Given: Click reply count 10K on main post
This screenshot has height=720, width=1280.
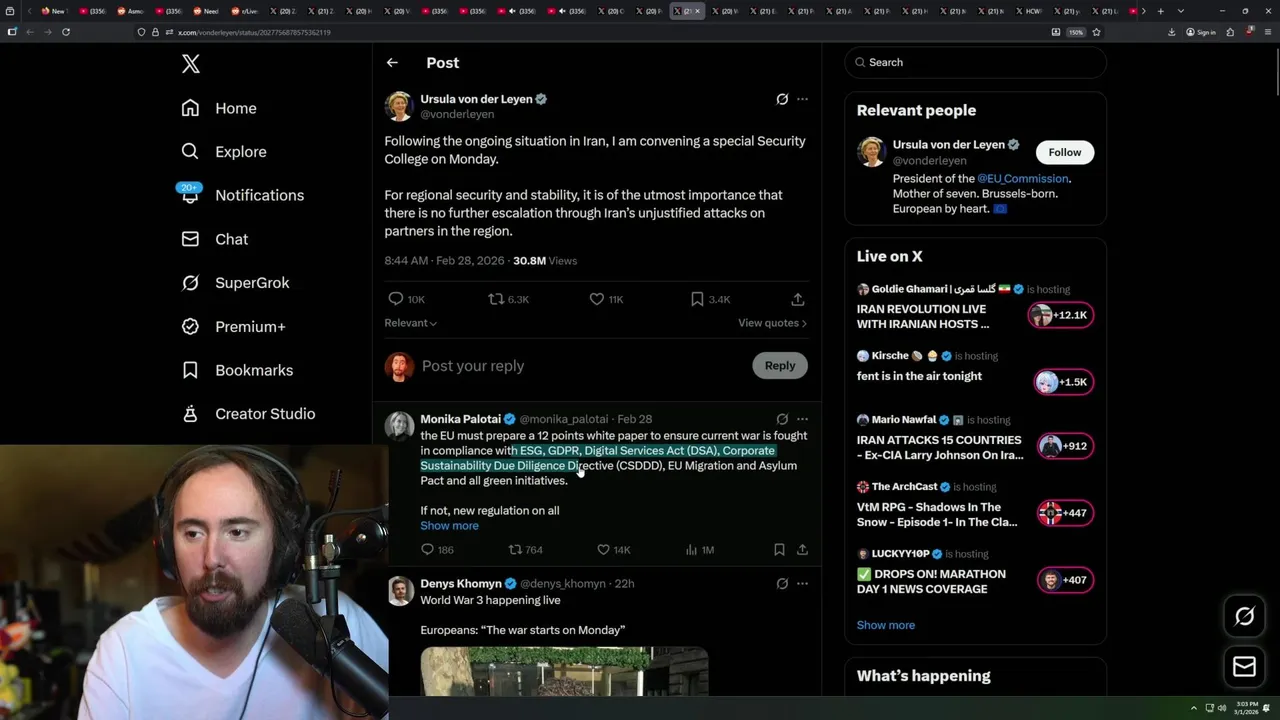Looking at the screenshot, I should 406,299.
